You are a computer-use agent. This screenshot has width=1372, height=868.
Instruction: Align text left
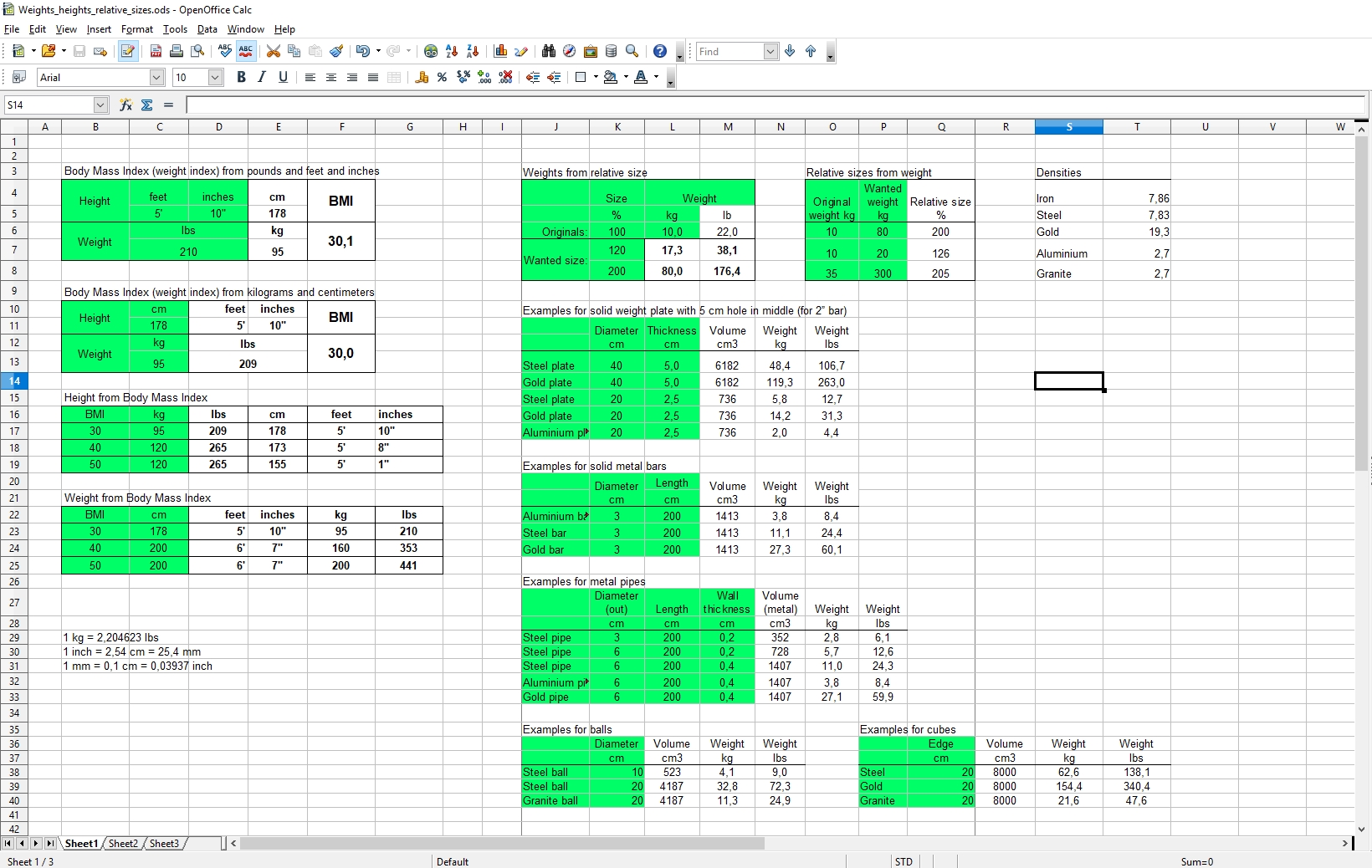tap(310, 77)
